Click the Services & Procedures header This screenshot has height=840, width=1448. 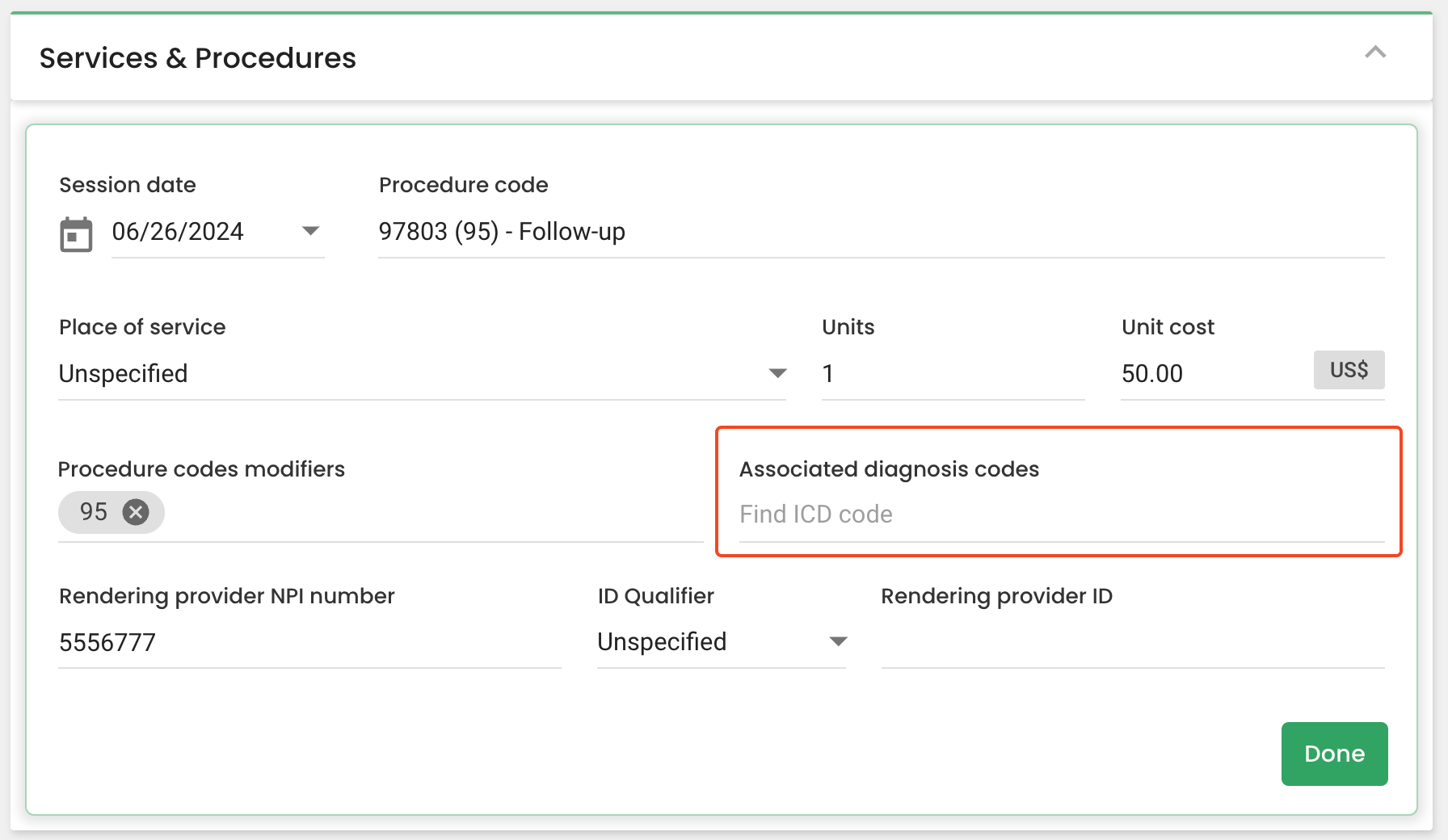point(198,57)
